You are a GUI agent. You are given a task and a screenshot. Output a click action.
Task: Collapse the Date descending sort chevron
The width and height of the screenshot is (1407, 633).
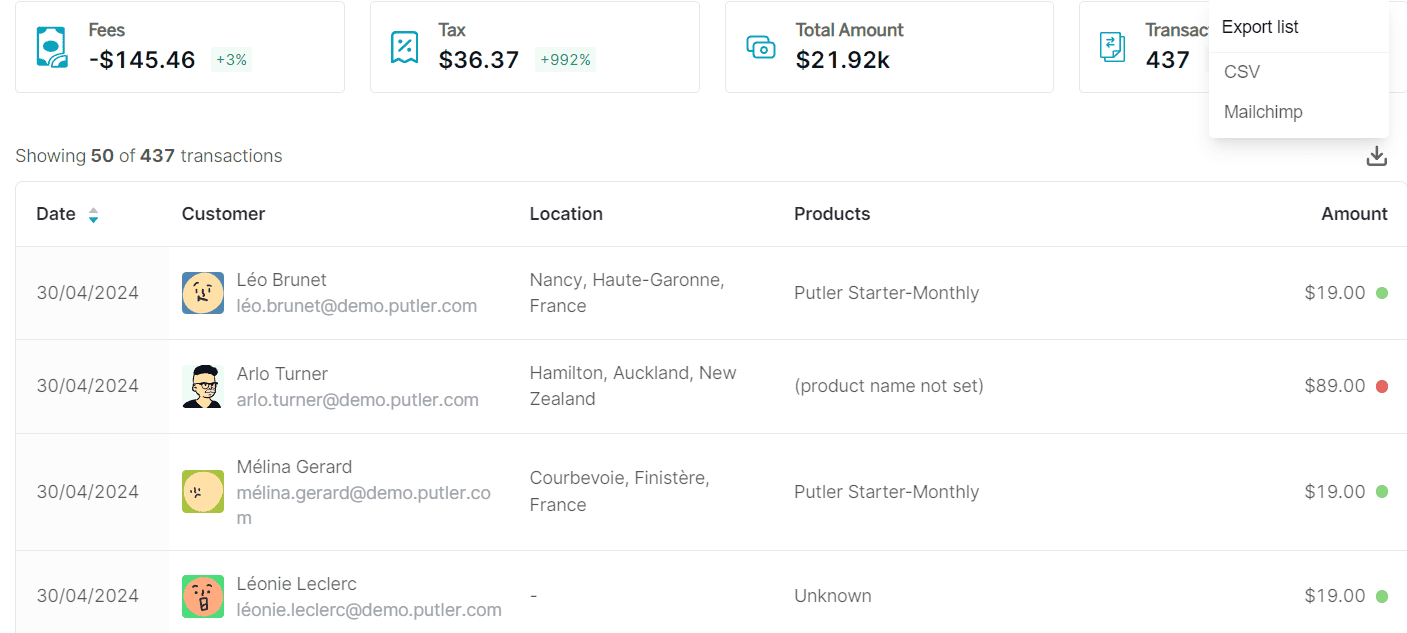pyautogui.click(x=93, y=219)
